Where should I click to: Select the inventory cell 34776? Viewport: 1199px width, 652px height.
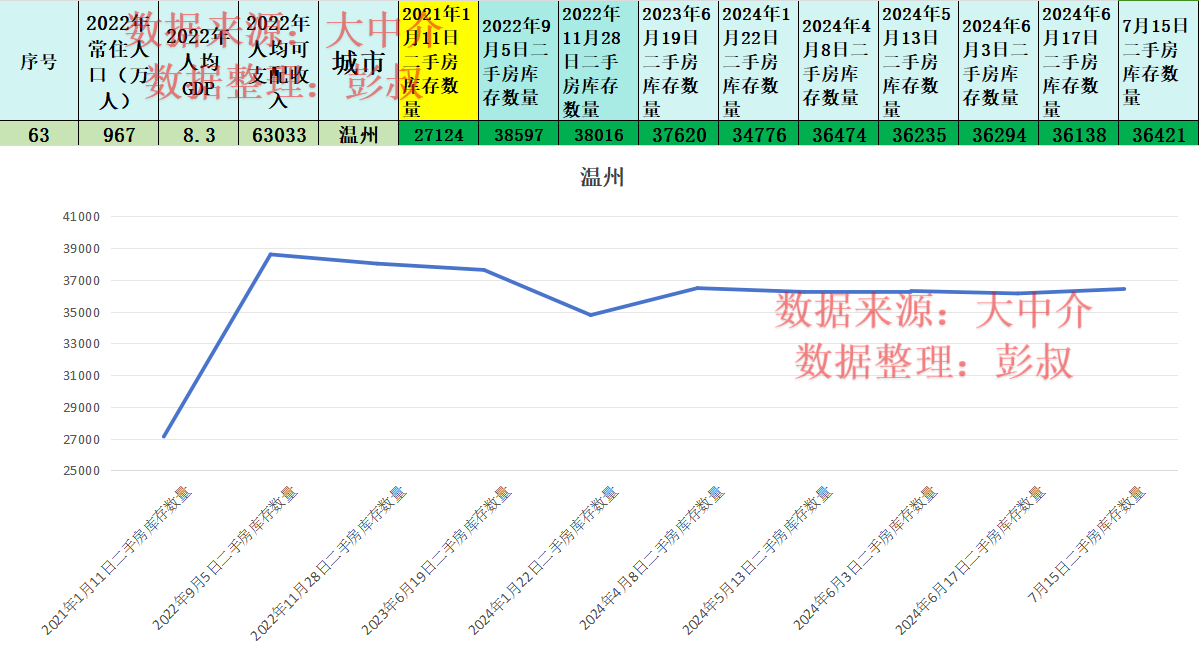759,134
